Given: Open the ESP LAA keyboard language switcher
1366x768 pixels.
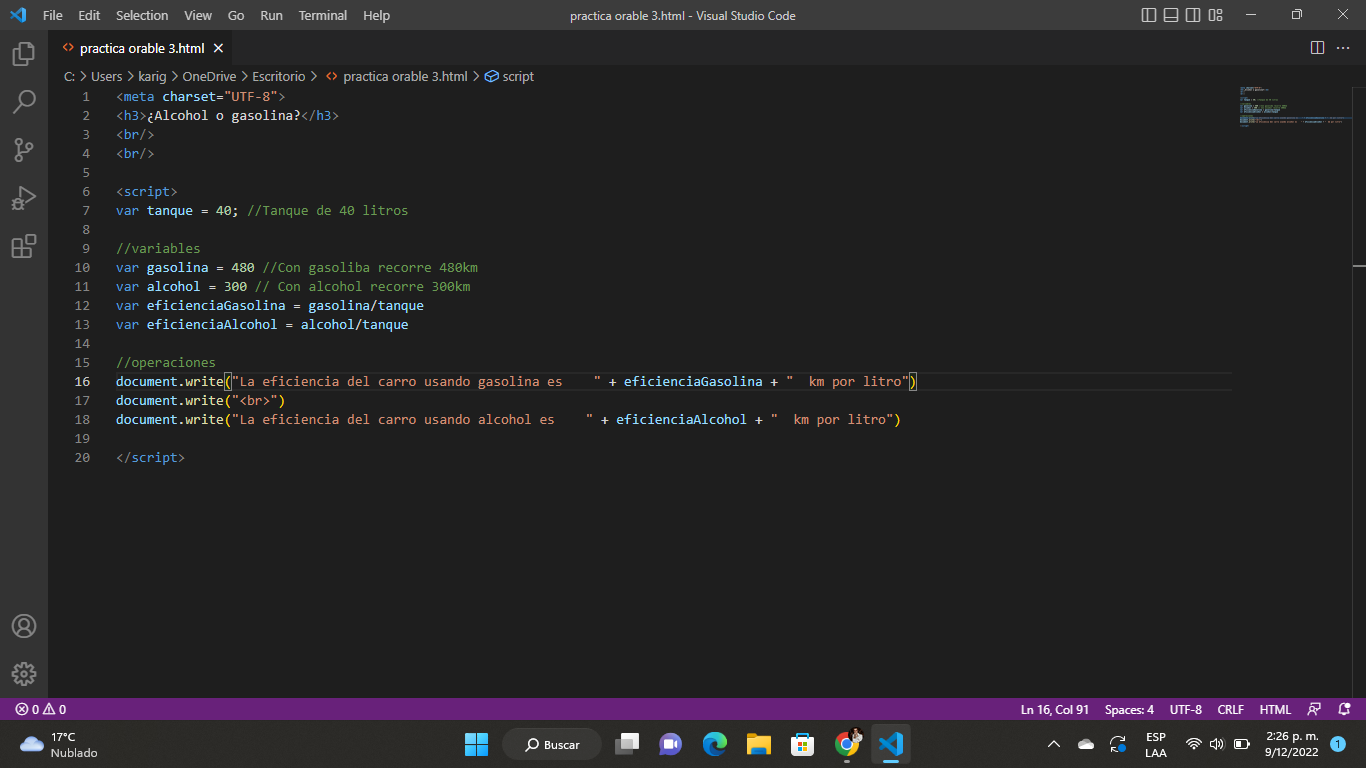Looking at the screenshot, I should coord(1156,744).
